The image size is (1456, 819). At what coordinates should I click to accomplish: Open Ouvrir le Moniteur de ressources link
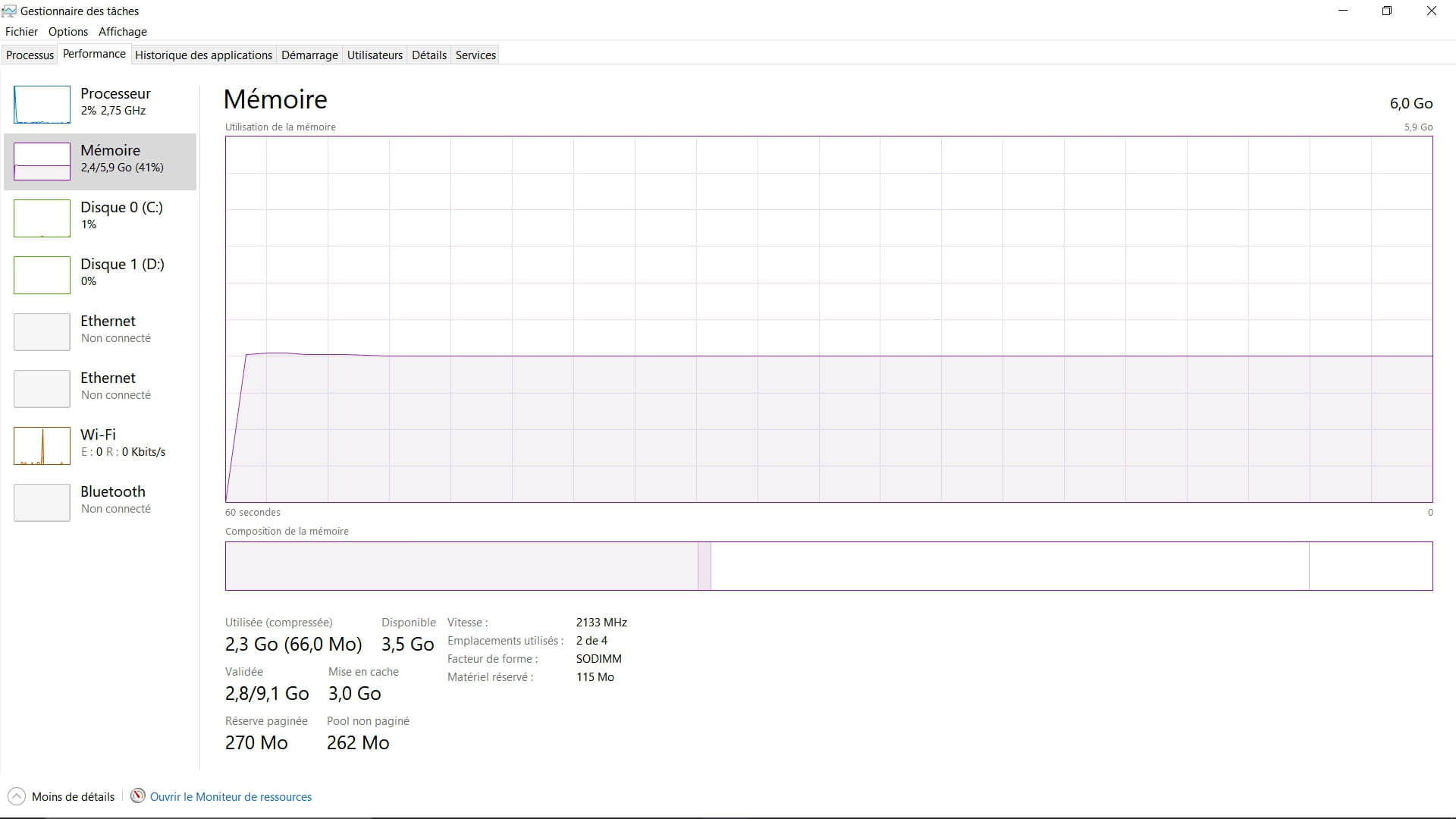click(231, 797)
